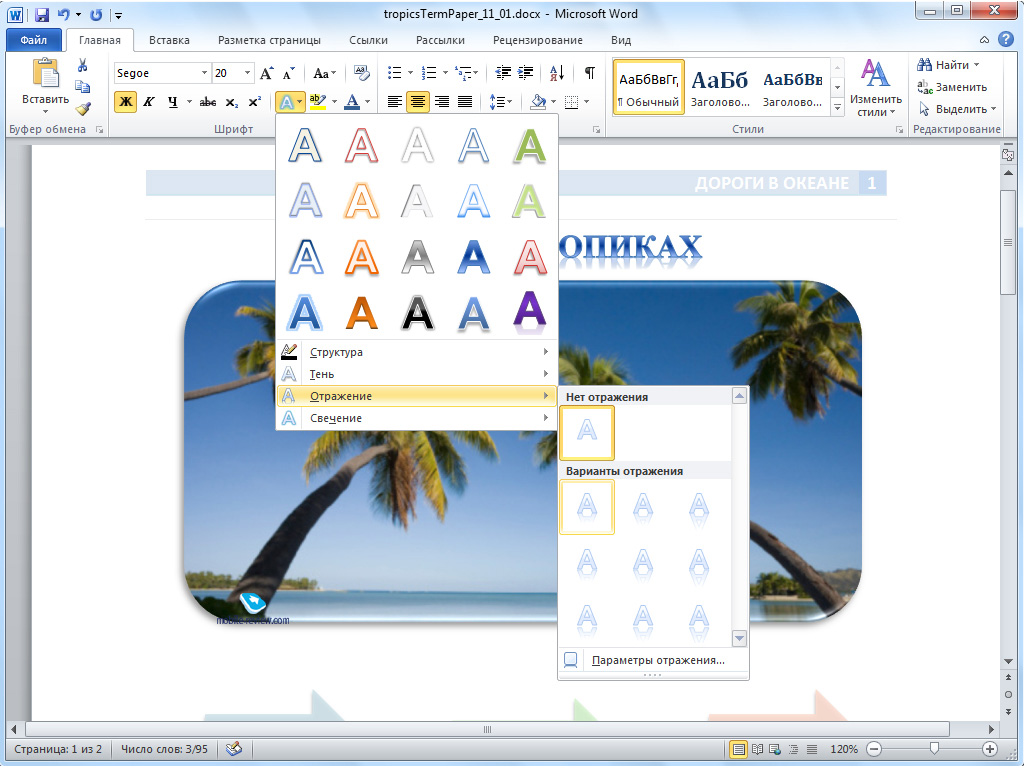Open the Select dropdown in Editing group
The width and height of the screenshot is (1024, 768).
(x=957, y=109)
